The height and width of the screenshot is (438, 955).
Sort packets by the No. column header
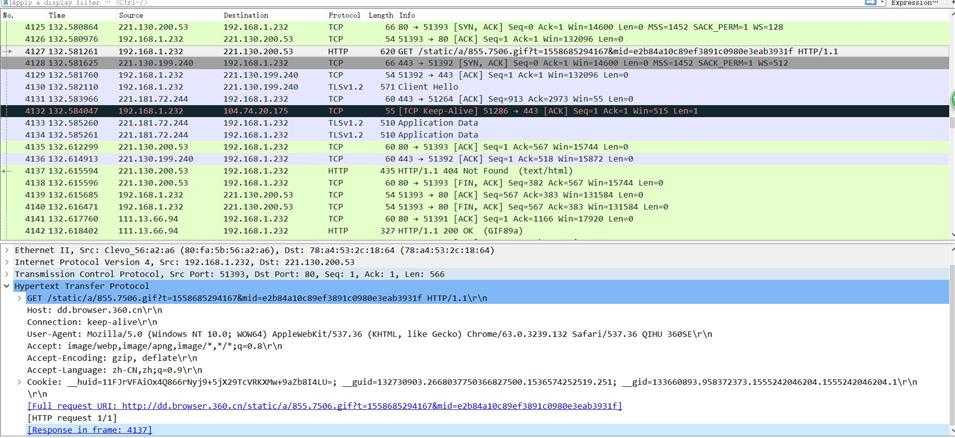9,15
